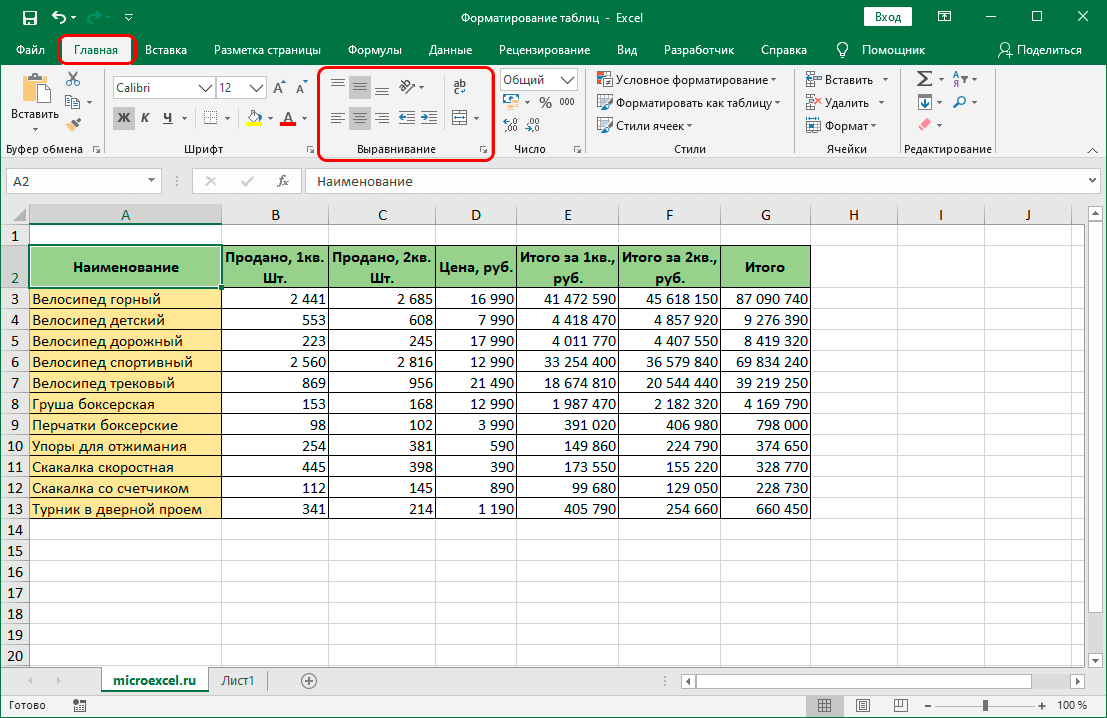Click the Wrap Text icon
This screenshot has height=718, width=1107.
[460, 87]
